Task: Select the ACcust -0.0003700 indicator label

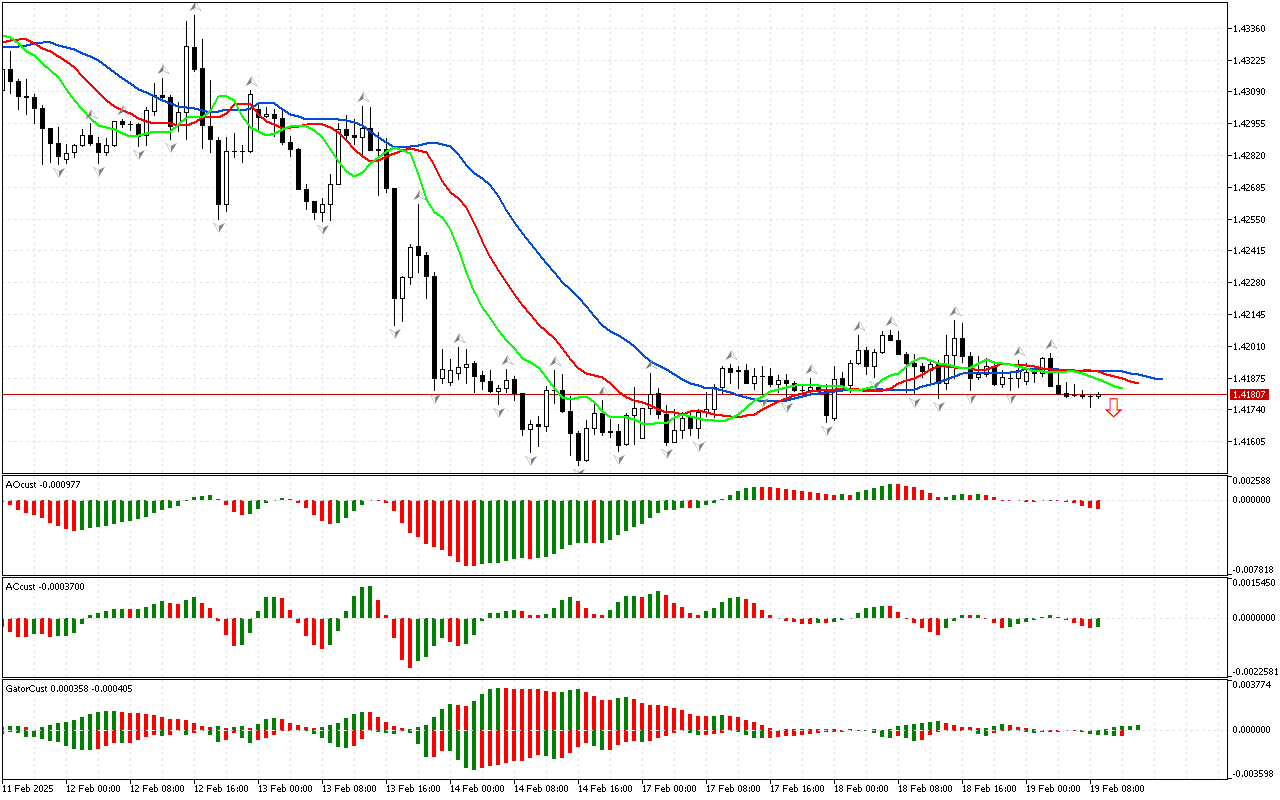Action: (x=45, y=586)
